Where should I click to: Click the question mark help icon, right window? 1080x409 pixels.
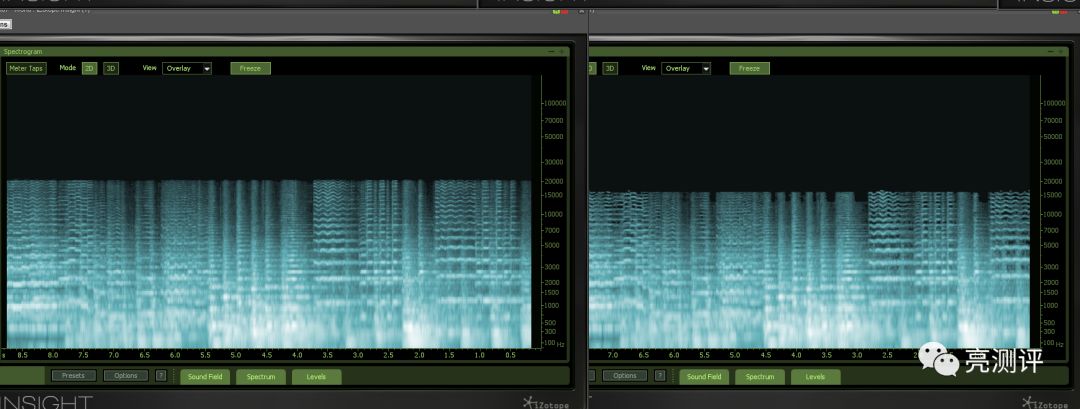[660, 376]
